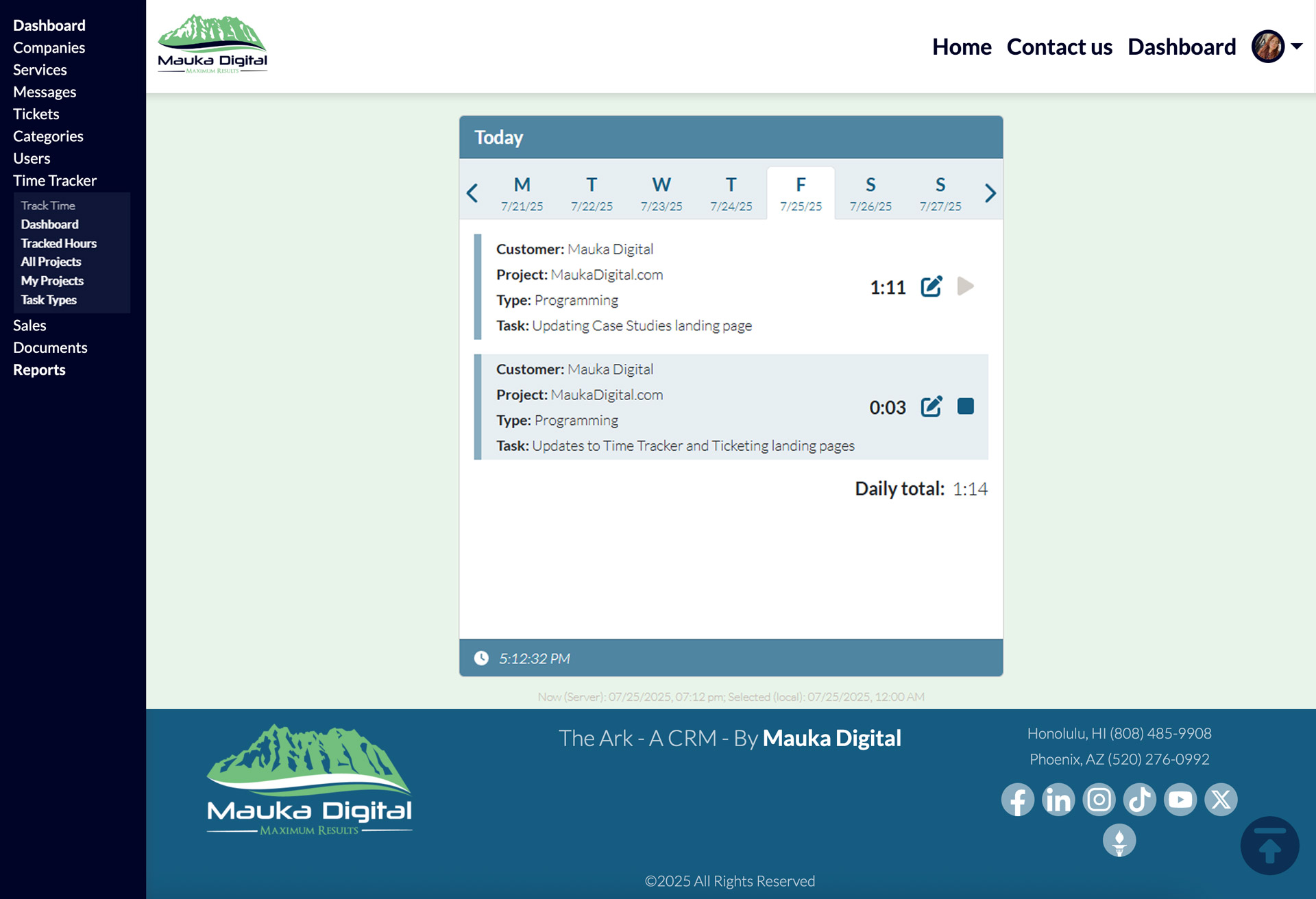The width and height of the screenshot is (1316, 899).
Task: Open Tracked Hours submenu item
Action: point(58,243)
